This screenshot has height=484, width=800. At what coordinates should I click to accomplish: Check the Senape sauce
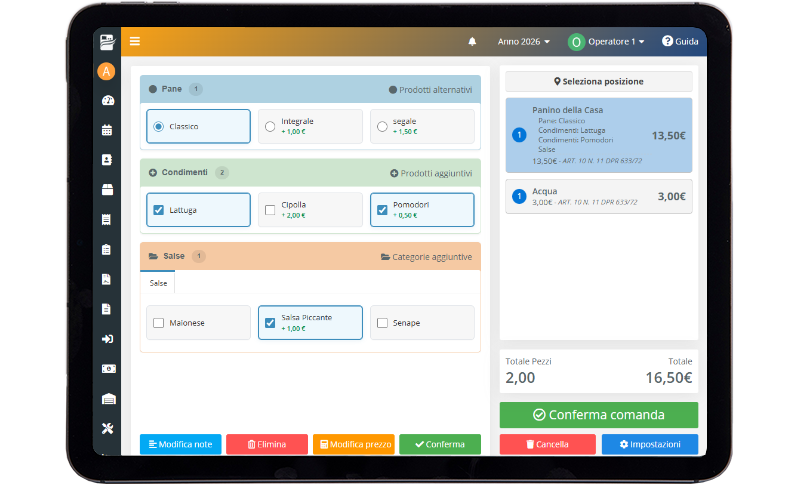click(x=422, y=322)
